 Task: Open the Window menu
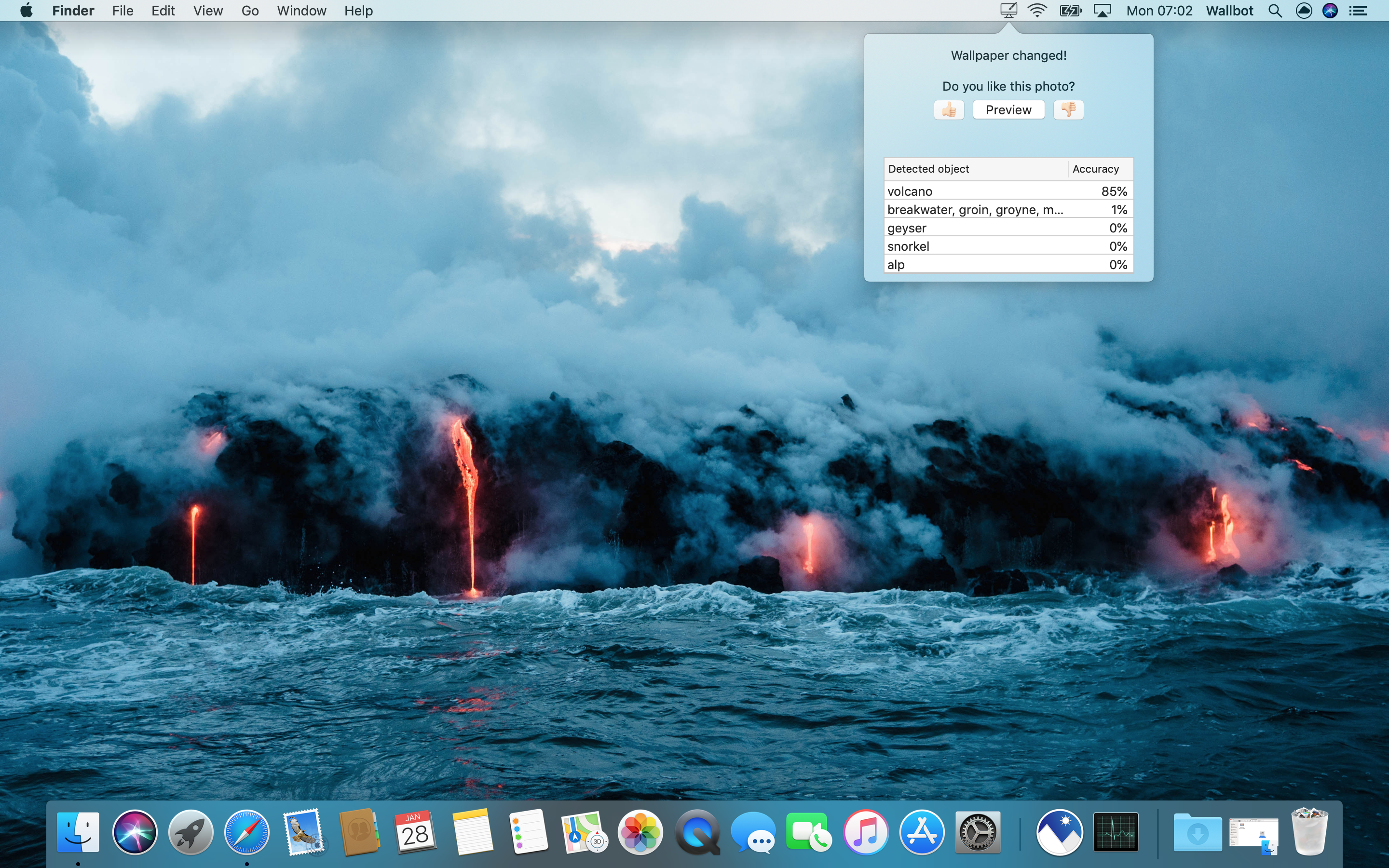click(301, 10)
